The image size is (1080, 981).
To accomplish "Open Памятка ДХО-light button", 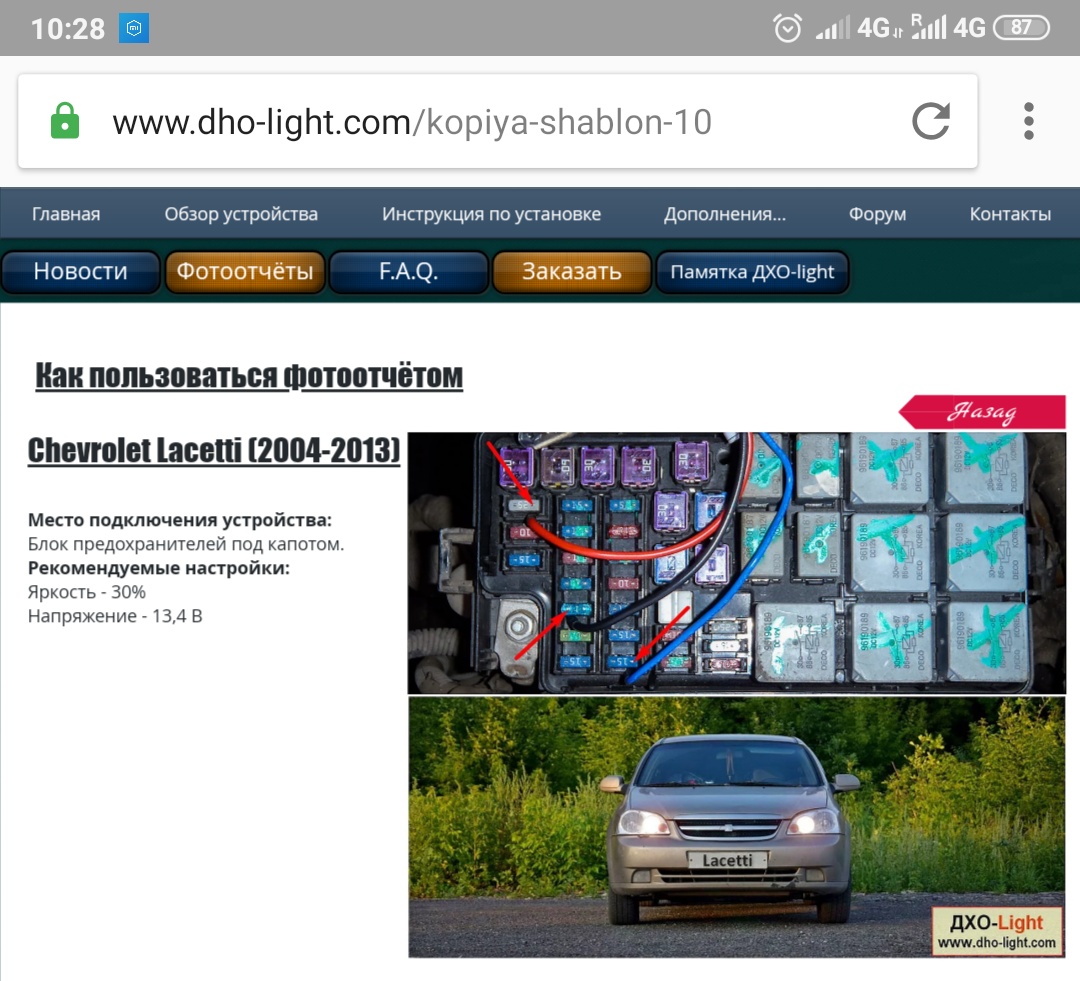I will click(x=752, y=272).
